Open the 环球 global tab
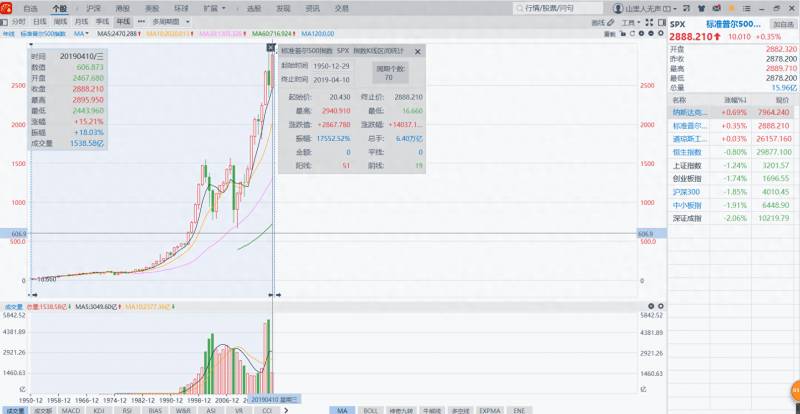This screenshot has height=414, width=800. (181, 9)
